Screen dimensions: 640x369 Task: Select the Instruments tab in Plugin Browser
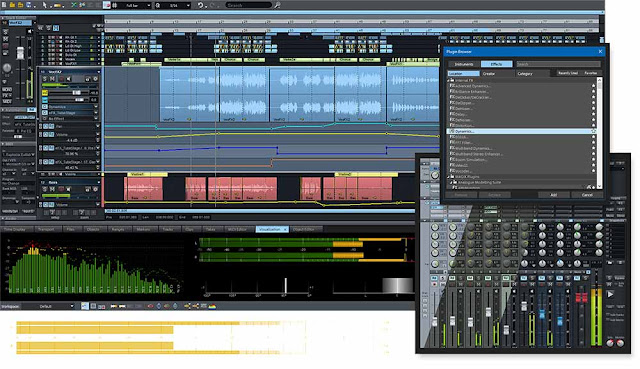tap(464, 64)
